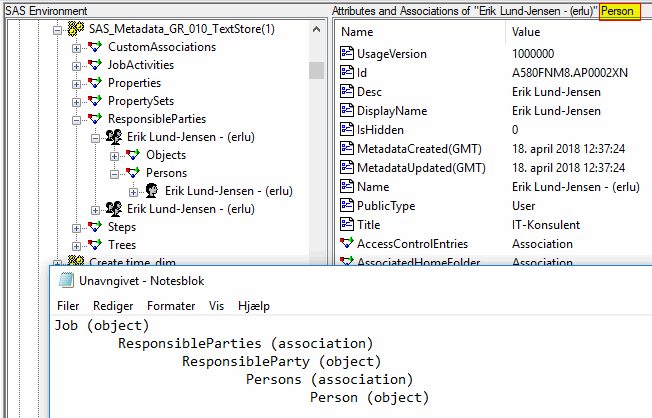Expand the Objects association node
652x418 pixels.
pos(114,155)
